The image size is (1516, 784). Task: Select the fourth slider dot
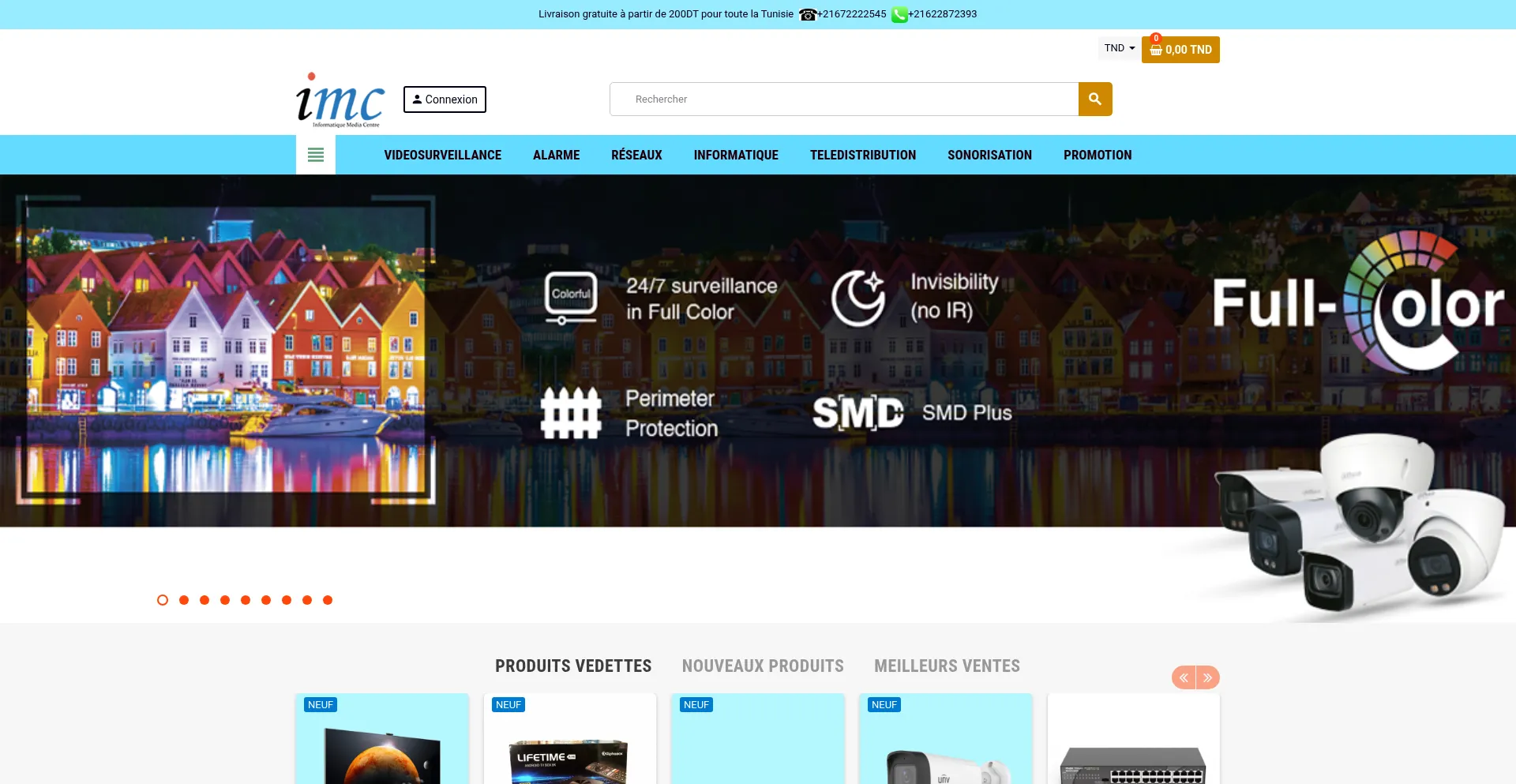point(225,600)
